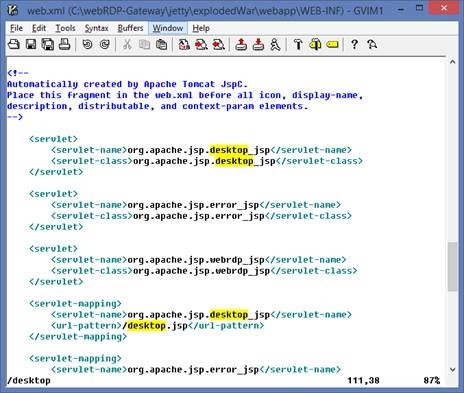Open Find and Replace toolbar icon

(x=184, y=44)
